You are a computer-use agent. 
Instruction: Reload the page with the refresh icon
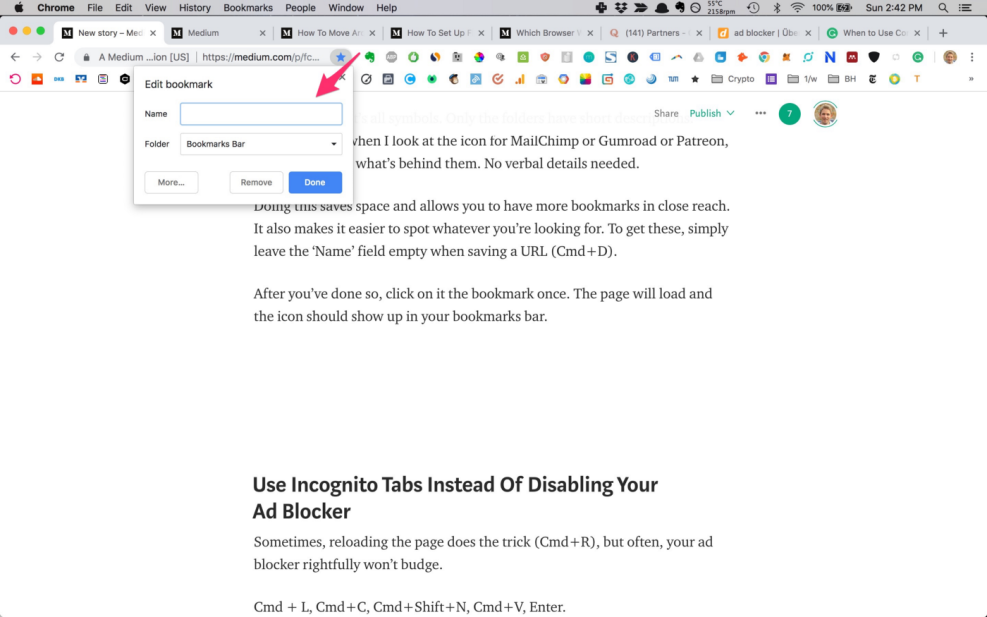[59, 58]
